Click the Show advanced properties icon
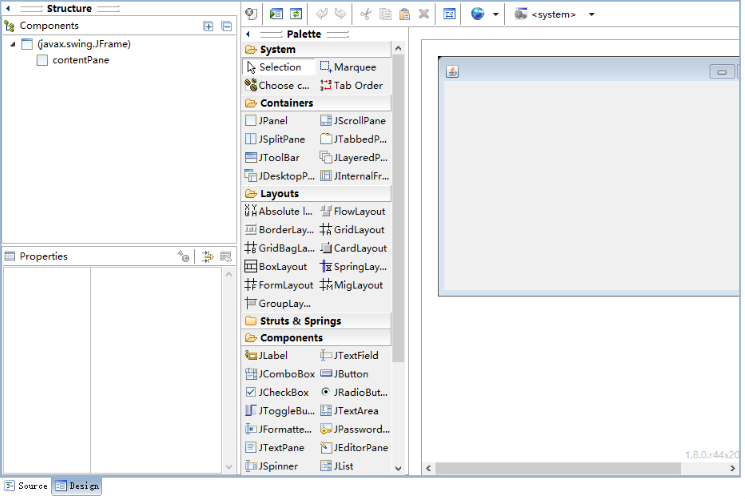This screenshot has width=745, height=499. click(208, 257)
